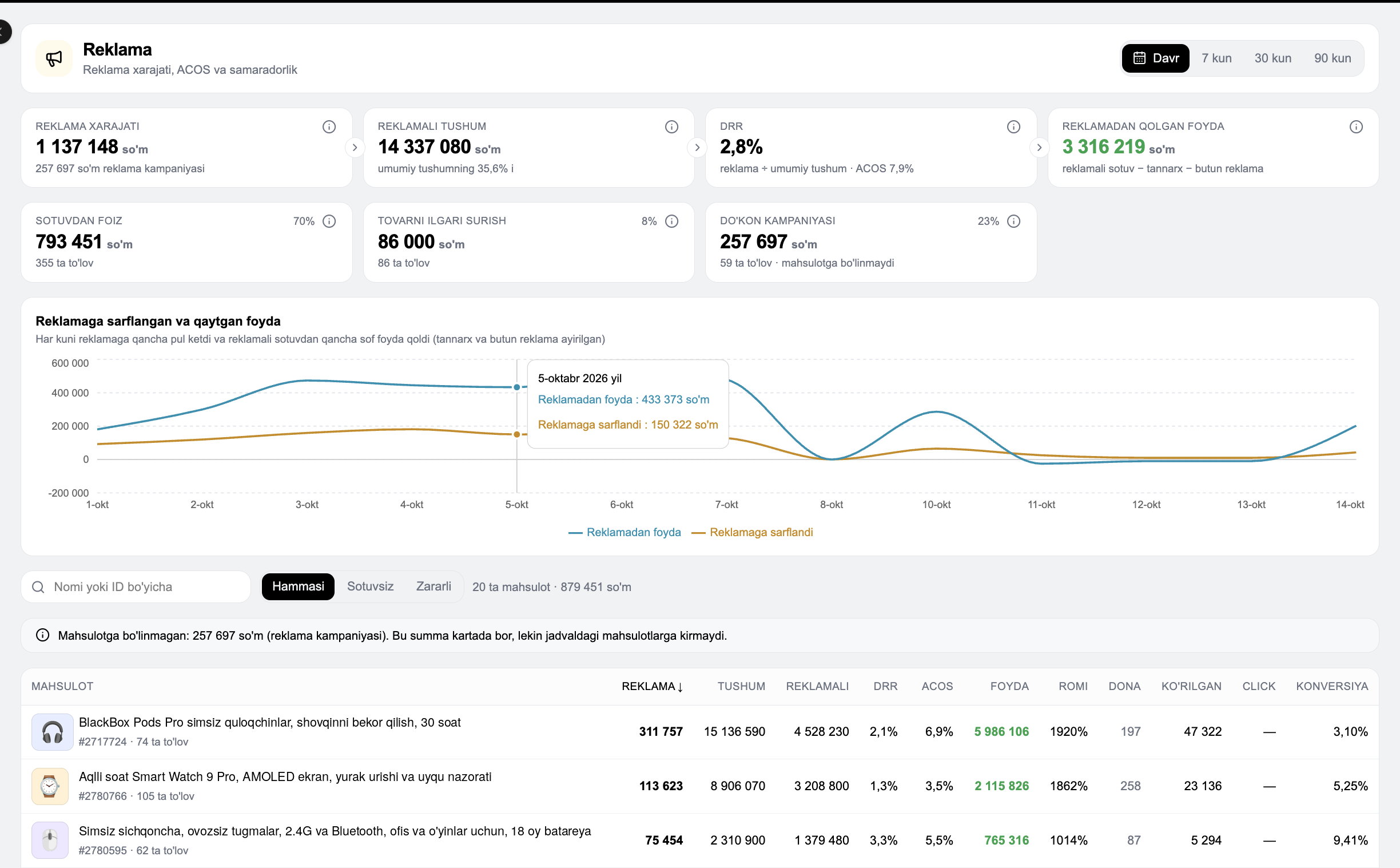Click arrow between Reklamali tushum and DRR
The height and width of the screenshot is (868, 1400).
click(697, 148)
